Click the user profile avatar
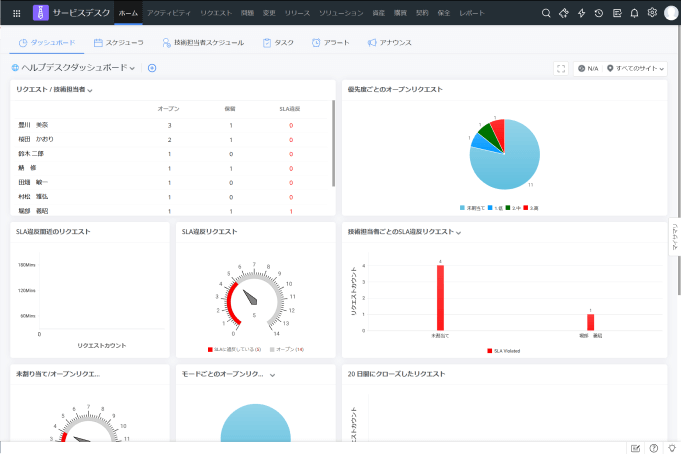The image size is (681, 454). 671,13
